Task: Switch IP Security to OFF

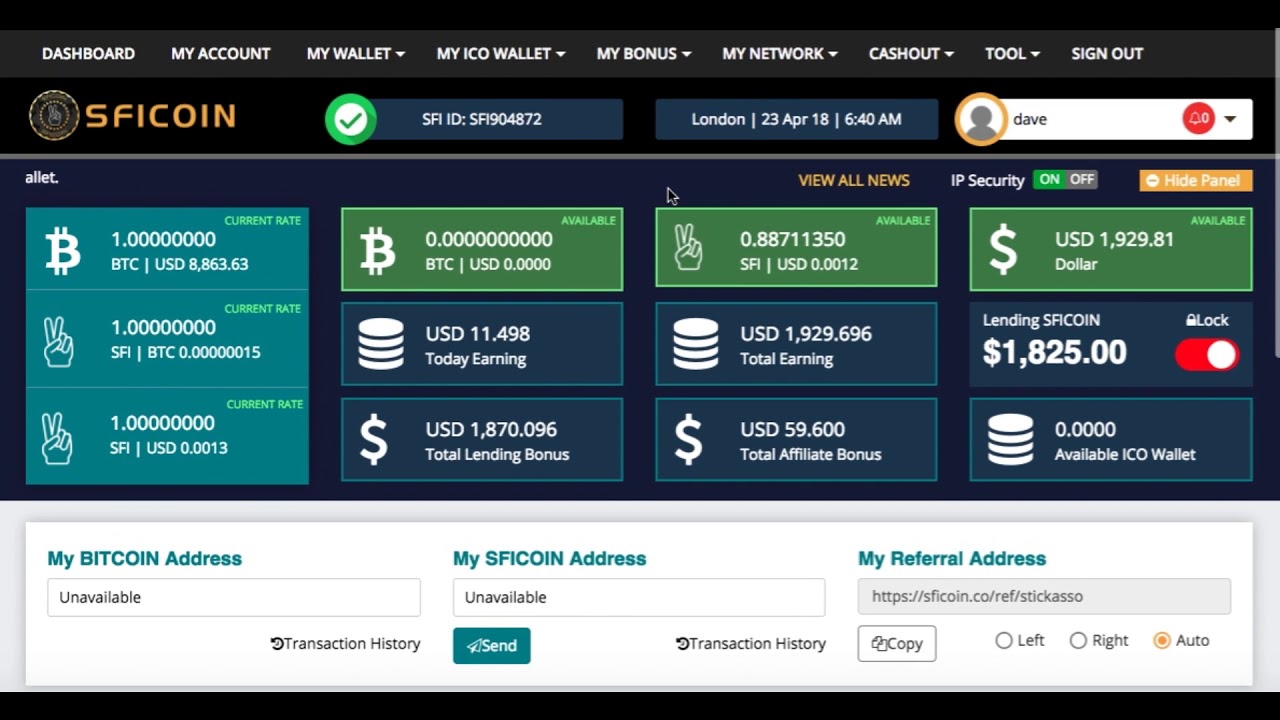Action: (1081, 179)
